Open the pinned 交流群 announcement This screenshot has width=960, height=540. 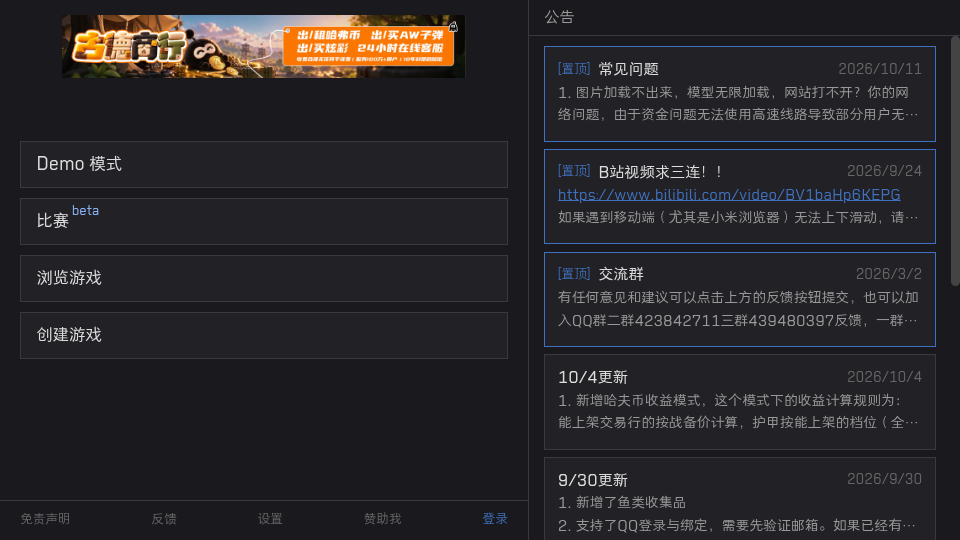(740, 299)
